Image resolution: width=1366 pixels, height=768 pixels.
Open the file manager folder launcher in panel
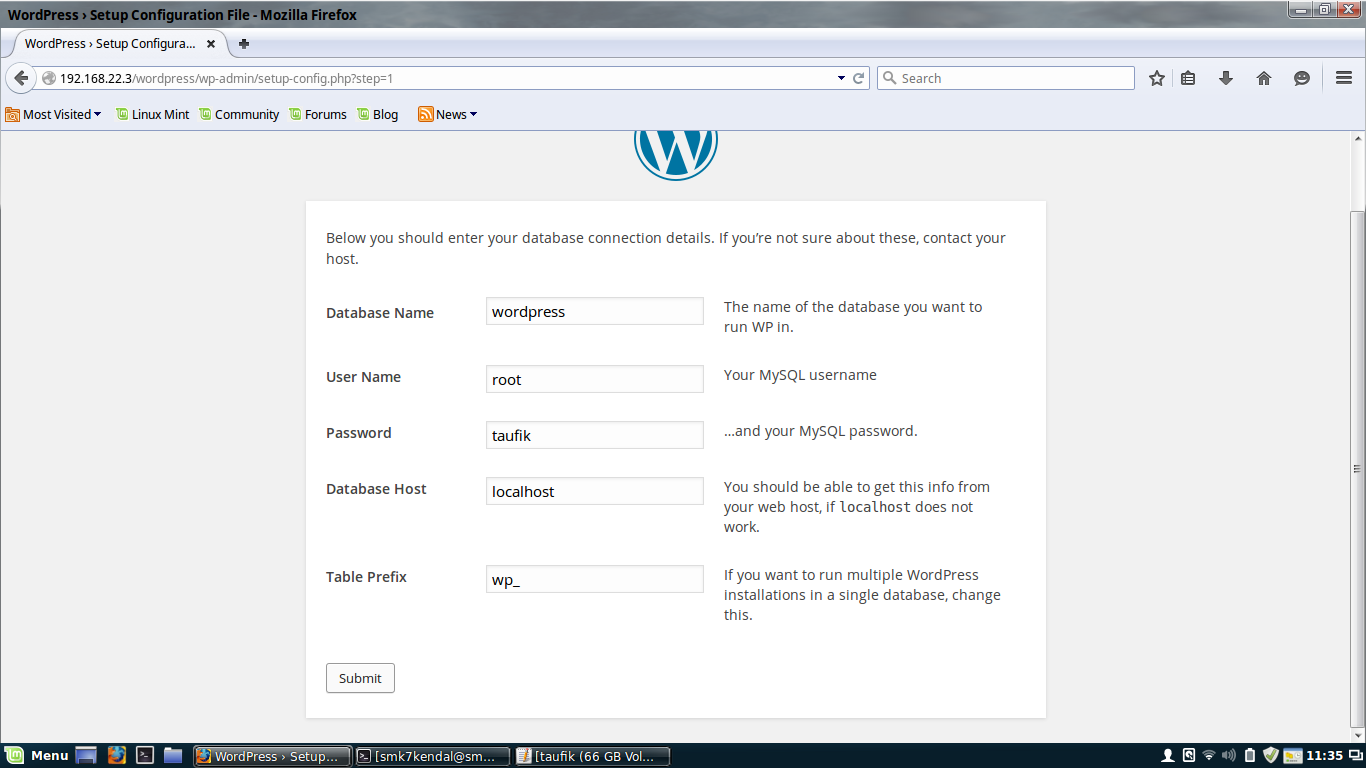pyautogui.click(x=173, y=755)
